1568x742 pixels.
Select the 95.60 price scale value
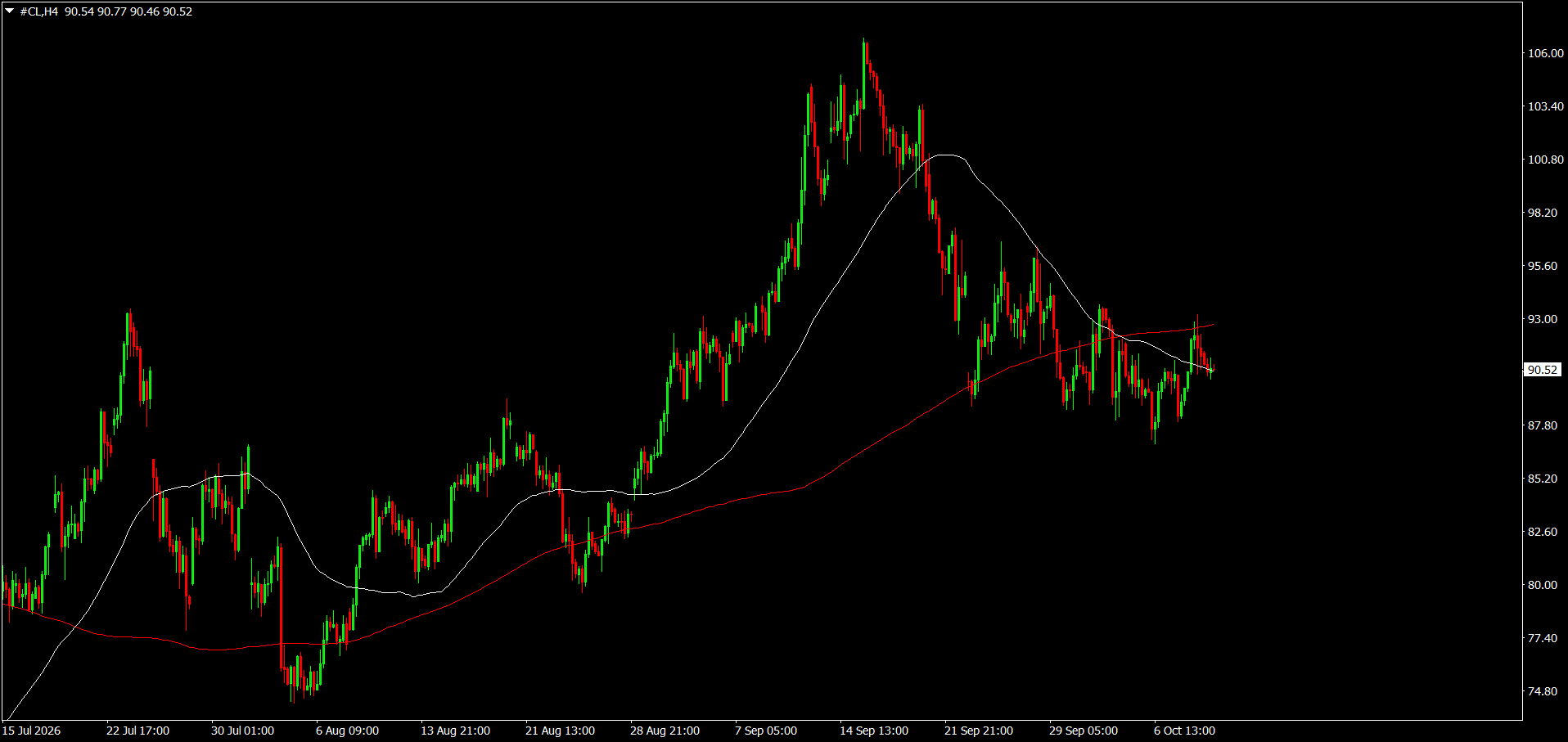coord(1543,266)
